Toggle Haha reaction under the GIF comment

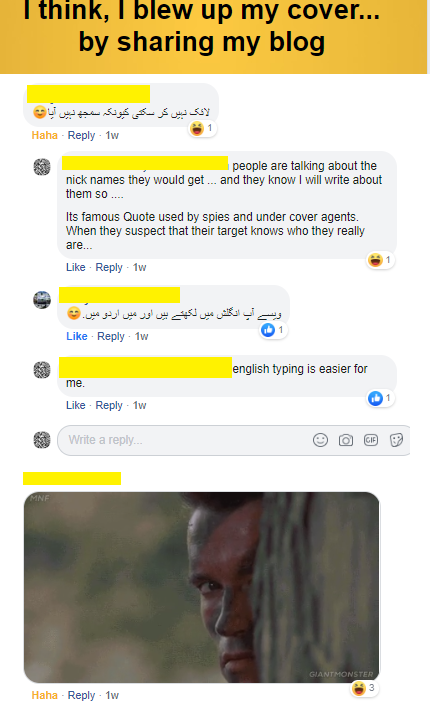click(x=45, y=695)
